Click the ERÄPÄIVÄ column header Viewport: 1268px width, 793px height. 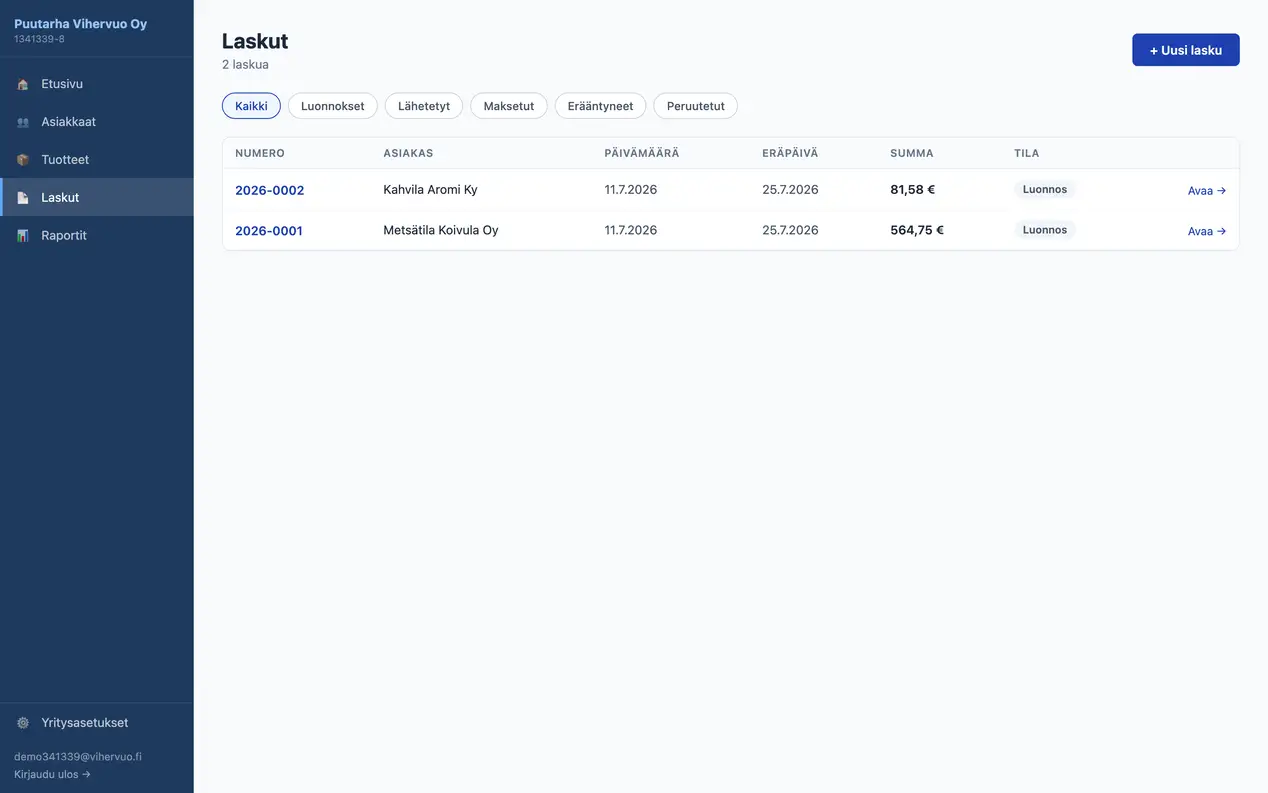pyautogui.click(x=790, y=153)
